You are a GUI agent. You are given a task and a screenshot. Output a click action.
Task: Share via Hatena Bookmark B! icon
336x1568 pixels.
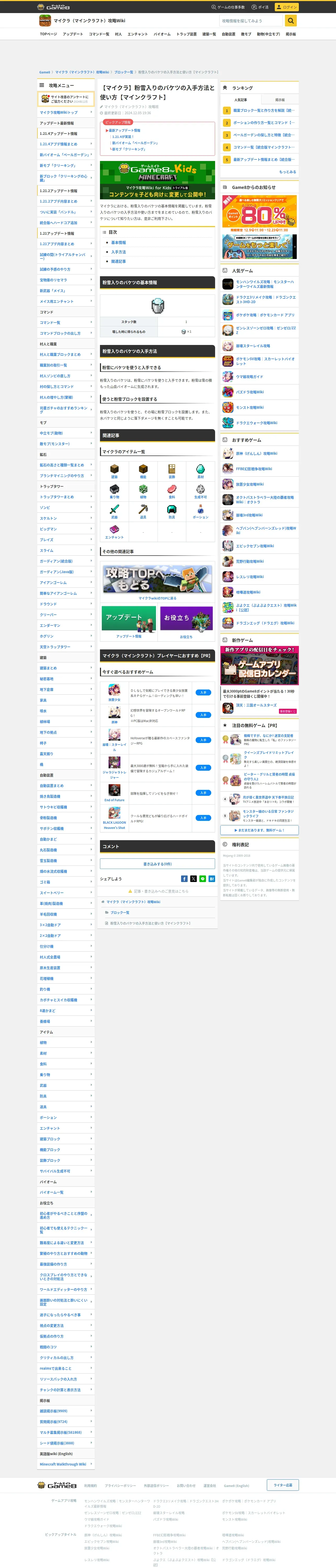point(212,878)
